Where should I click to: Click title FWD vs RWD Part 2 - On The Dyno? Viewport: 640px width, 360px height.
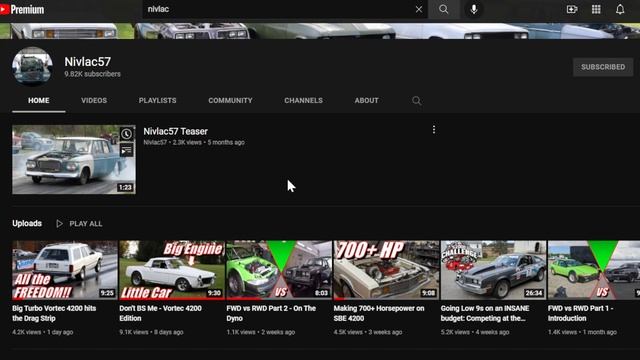click(x=271, y=313)
